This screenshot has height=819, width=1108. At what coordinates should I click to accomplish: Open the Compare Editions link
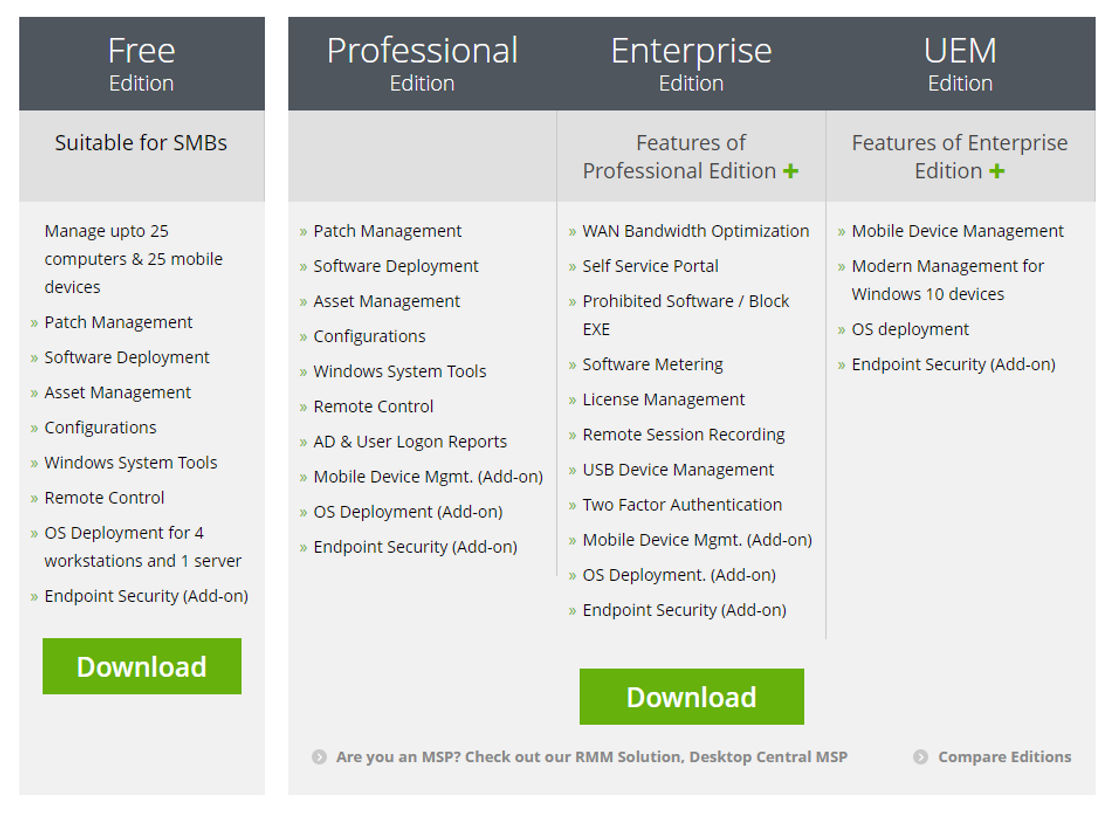[1004, 757]
